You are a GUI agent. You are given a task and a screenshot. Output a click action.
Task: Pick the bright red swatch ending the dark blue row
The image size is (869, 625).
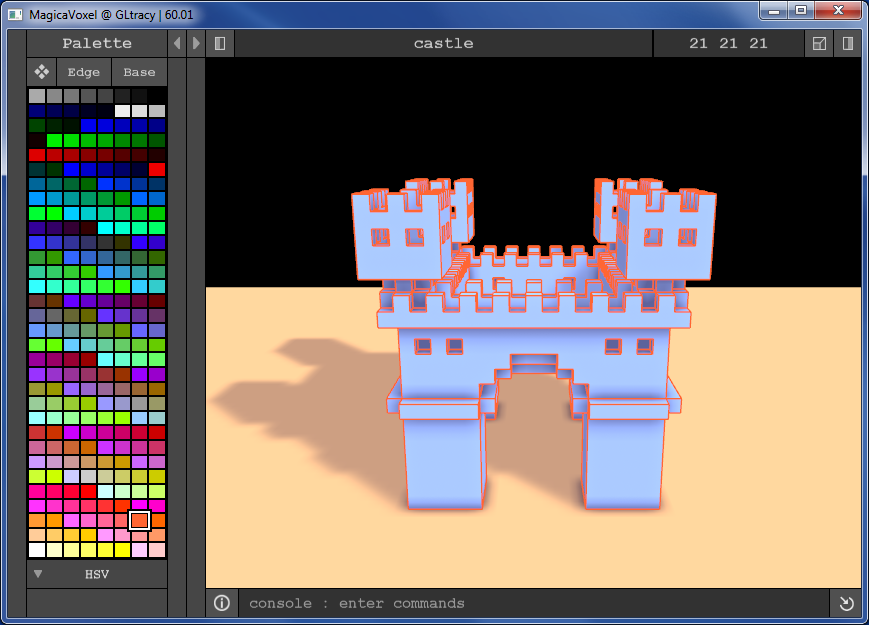157,169
